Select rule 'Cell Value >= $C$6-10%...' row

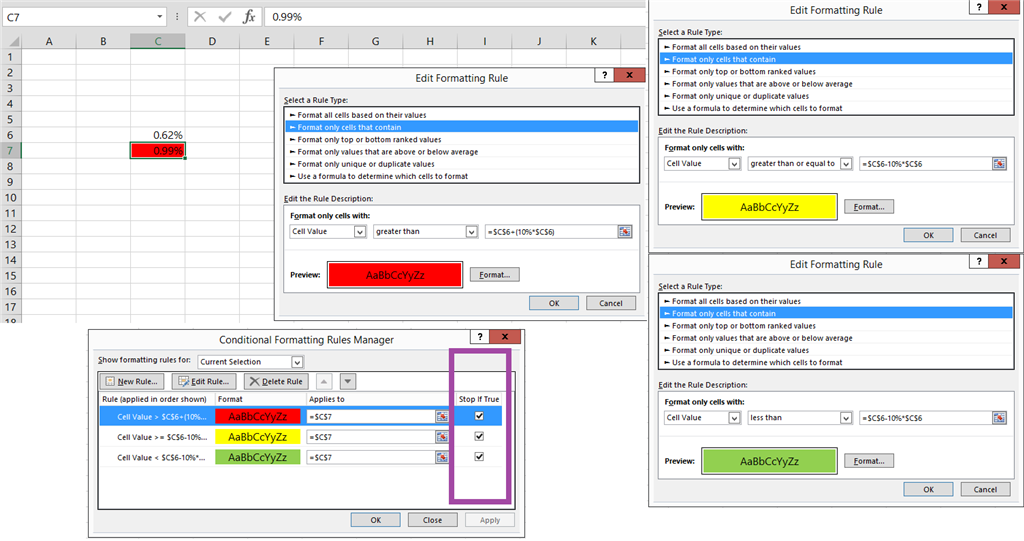[x=300, y=437]
